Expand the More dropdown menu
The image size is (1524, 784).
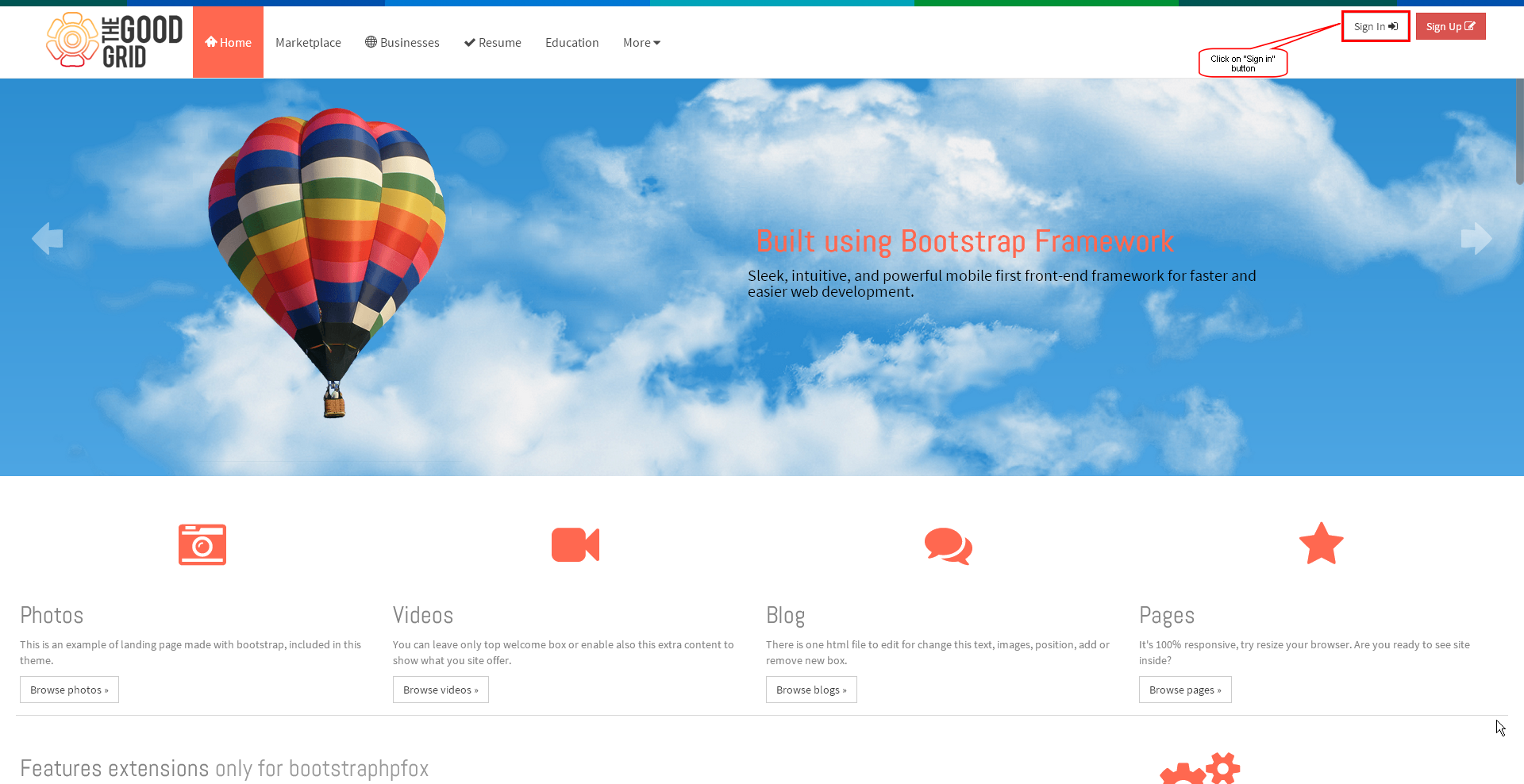(x=641, y=42)
